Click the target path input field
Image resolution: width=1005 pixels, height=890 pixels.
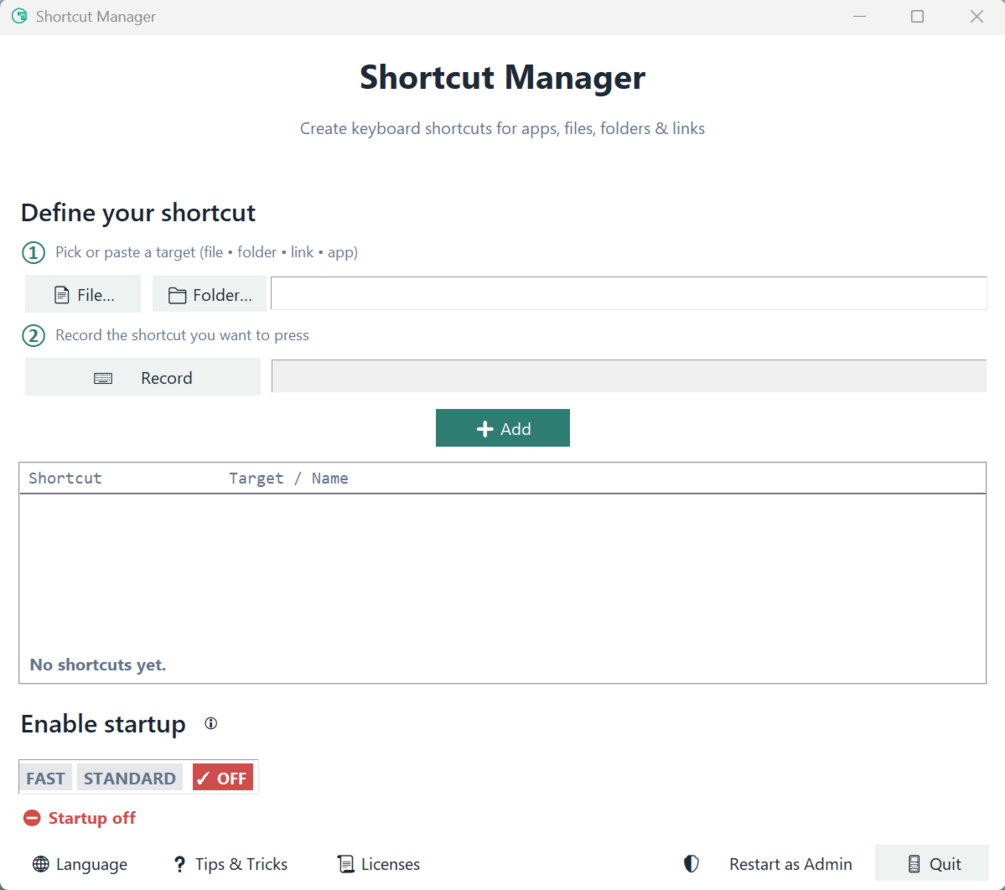pos(629,293)
